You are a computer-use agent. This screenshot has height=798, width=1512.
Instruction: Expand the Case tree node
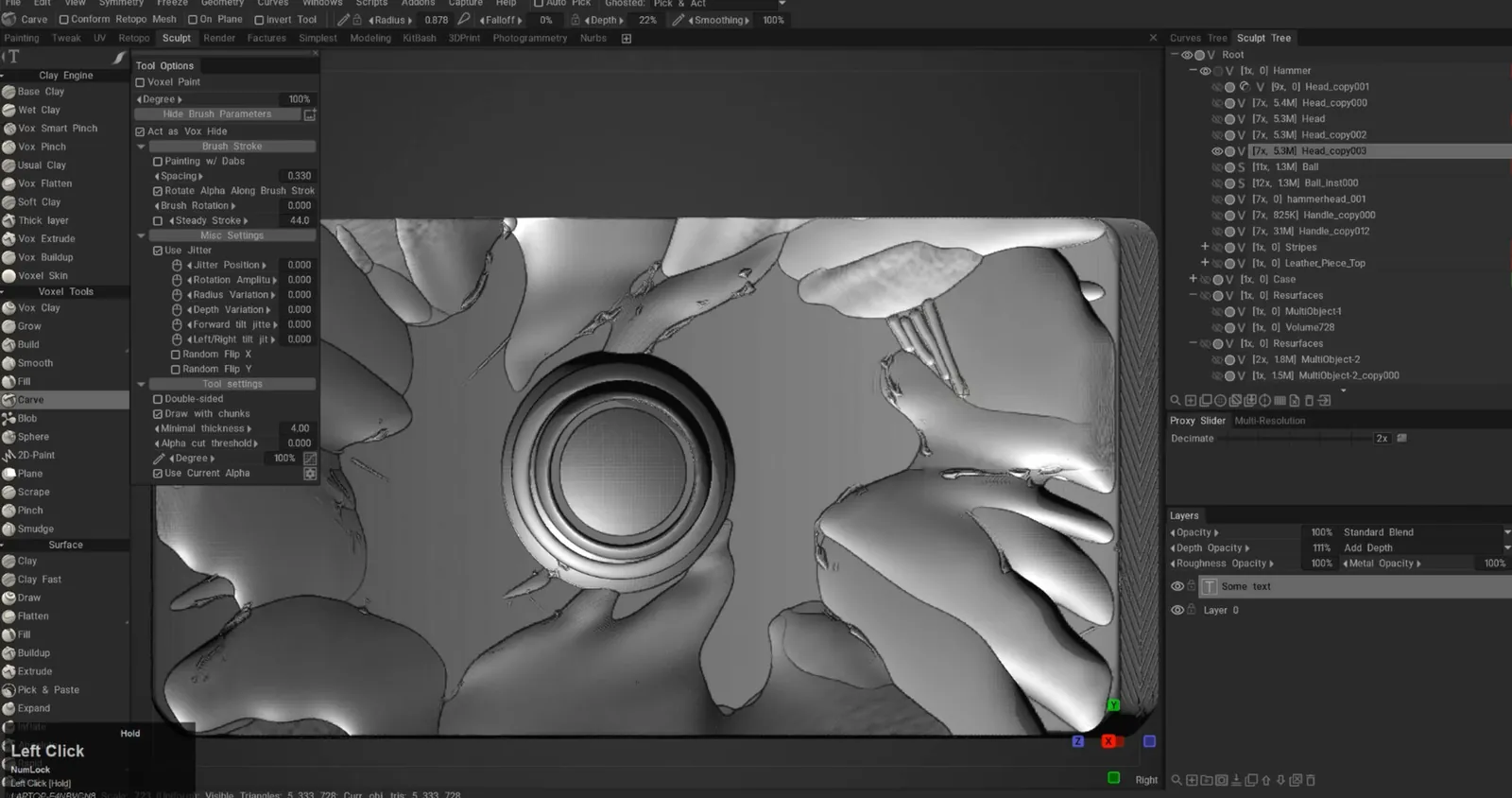pyautogui.click(x=1193, y=279)
